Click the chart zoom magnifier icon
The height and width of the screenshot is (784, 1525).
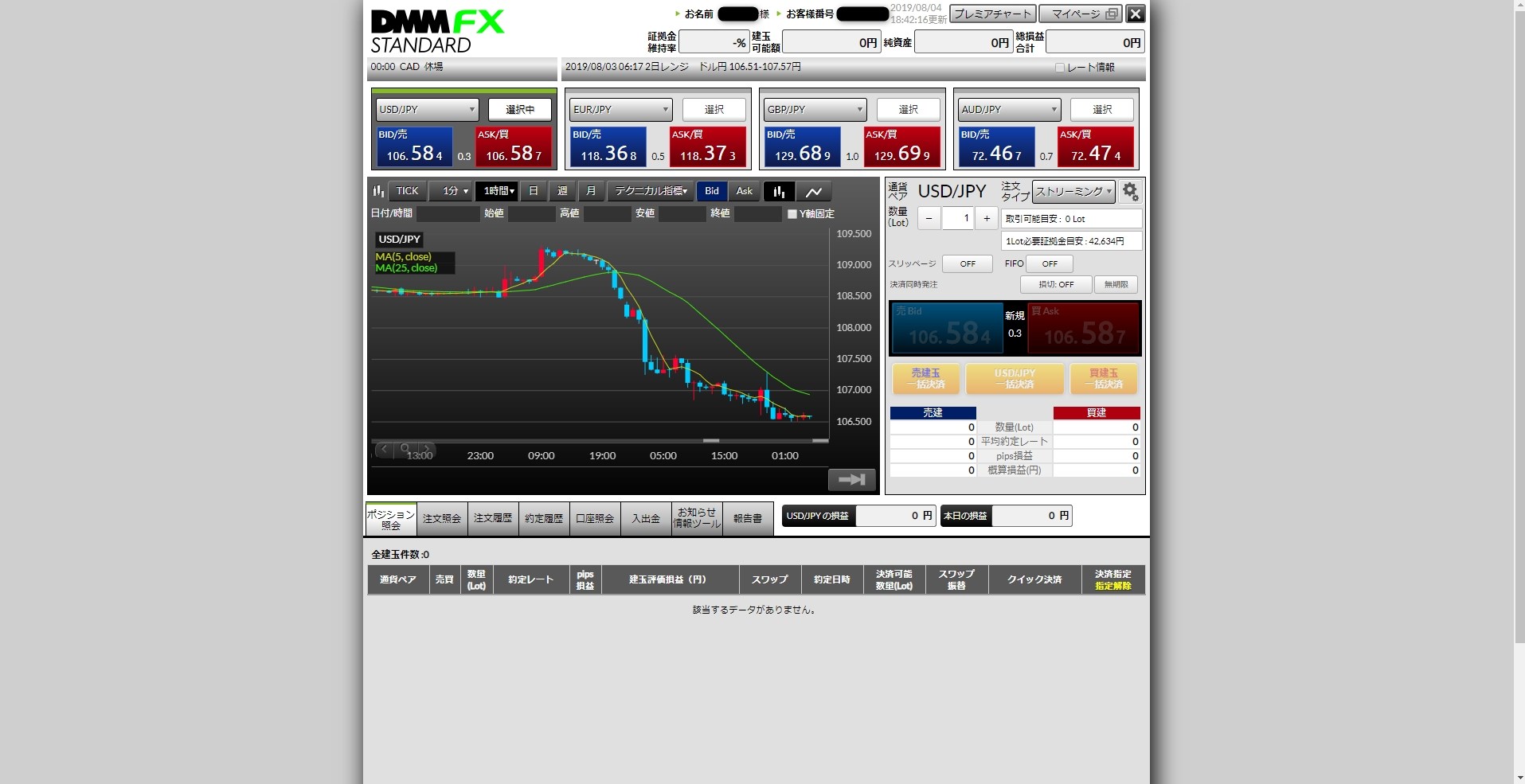coord(405,449)
